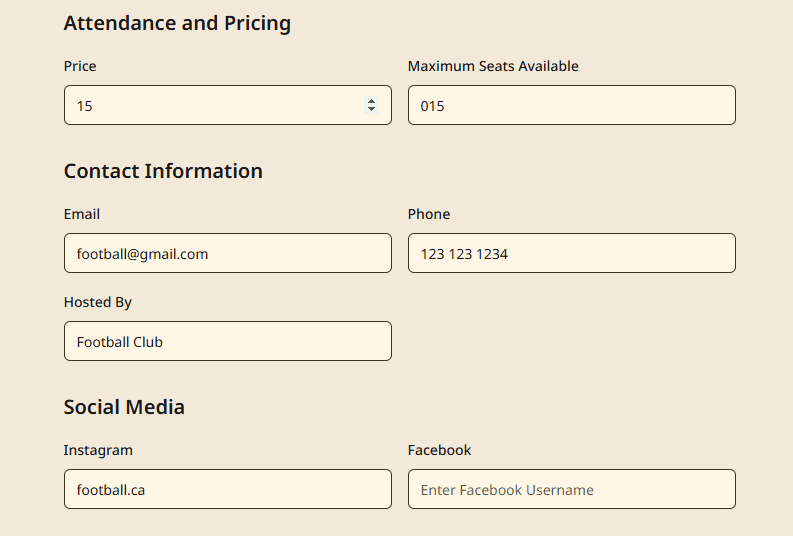Focus the Instagram field with football.ca
The width and height of the screenshot is (793, 536).
pyautogui.click(x=227, y=489)
